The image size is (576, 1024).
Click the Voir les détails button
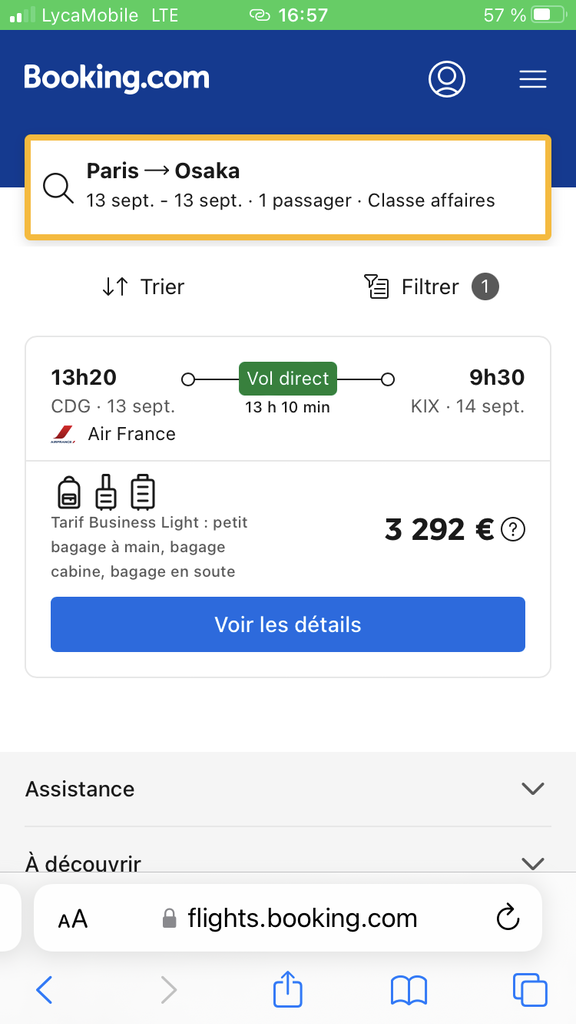point(288,624)
